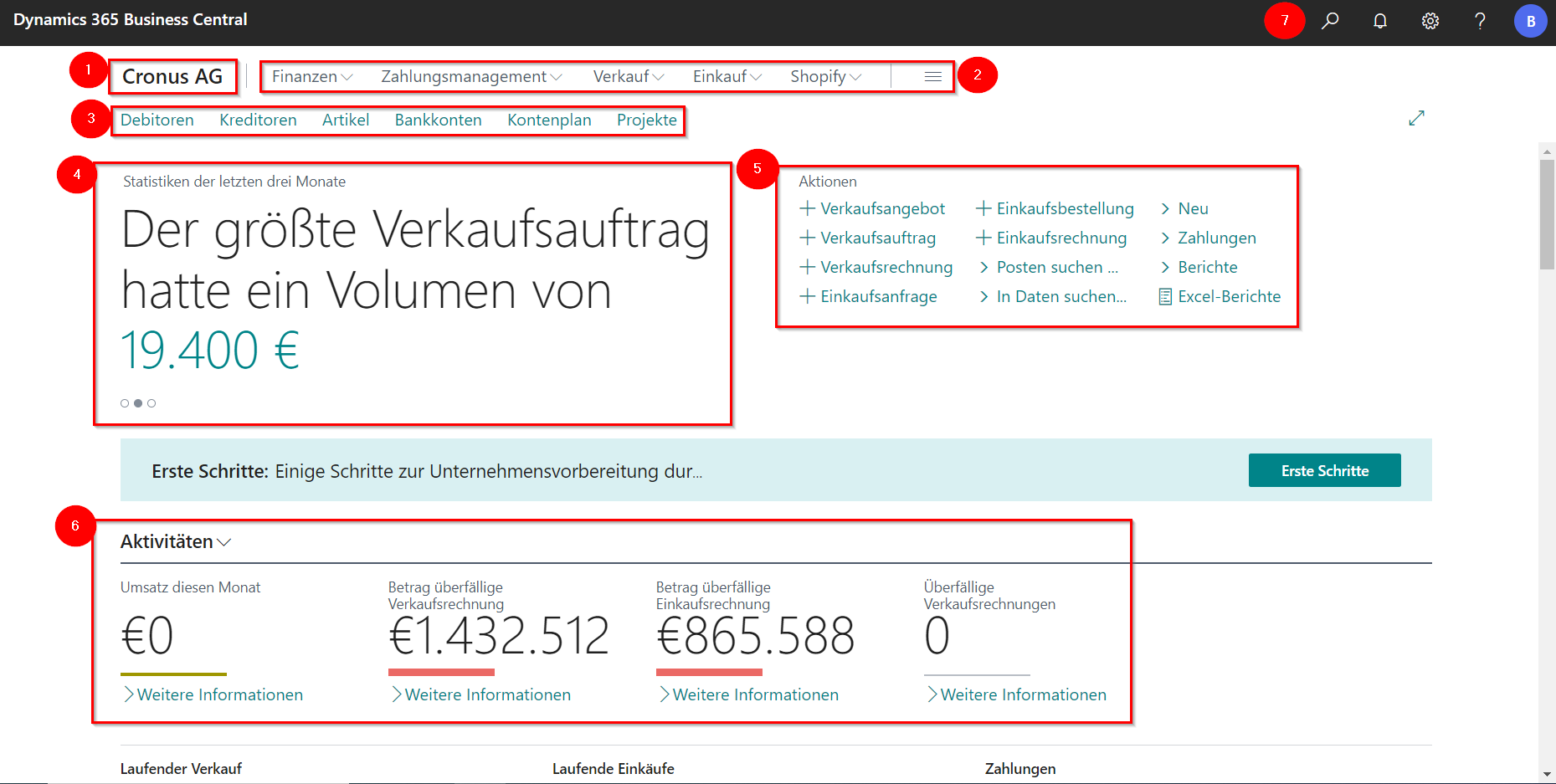Expand page with the diagonal arrows icon
This screenshot has width=1556, height=784.
click(1416, 119)
